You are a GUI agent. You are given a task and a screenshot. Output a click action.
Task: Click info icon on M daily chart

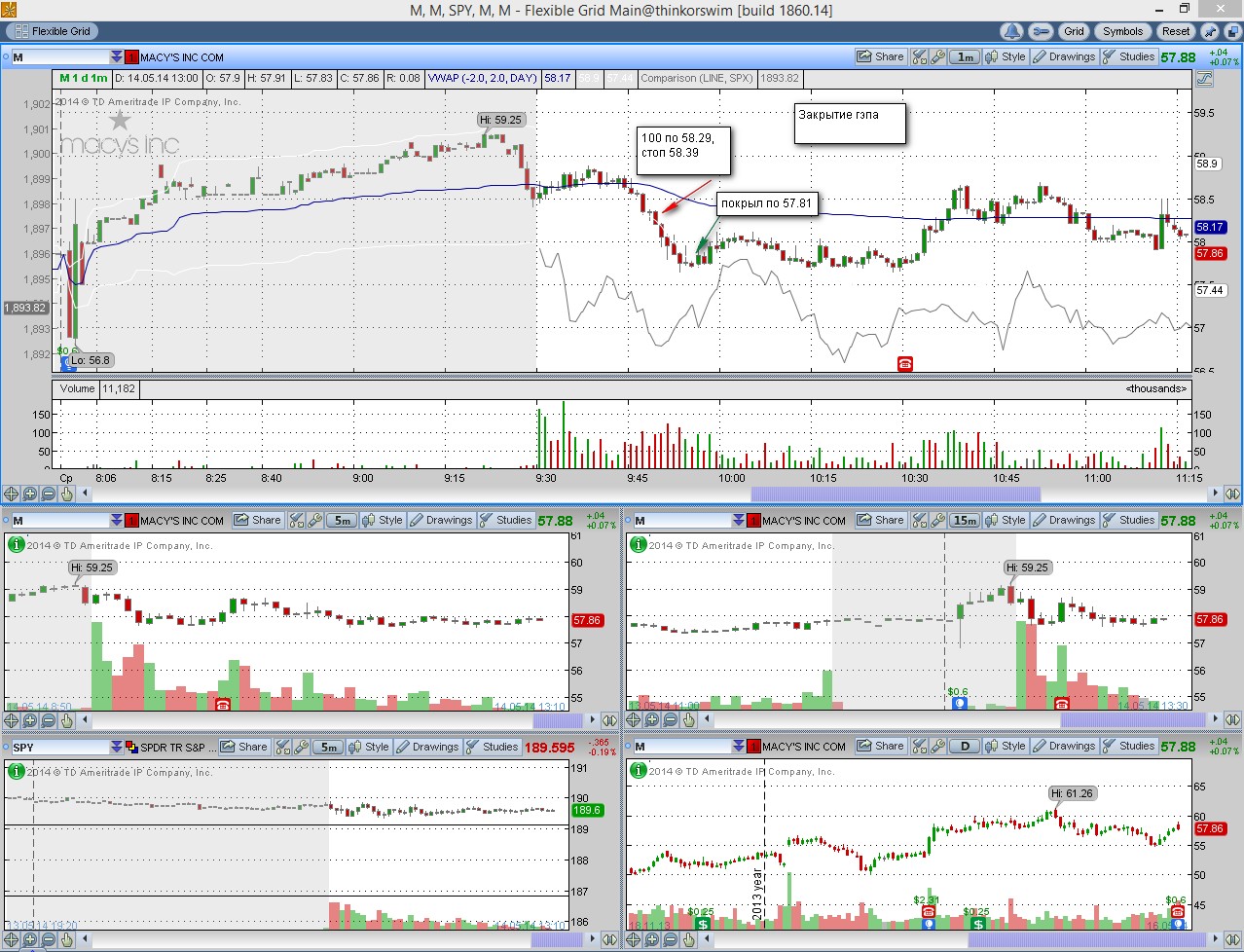click(x=638, y=770)
